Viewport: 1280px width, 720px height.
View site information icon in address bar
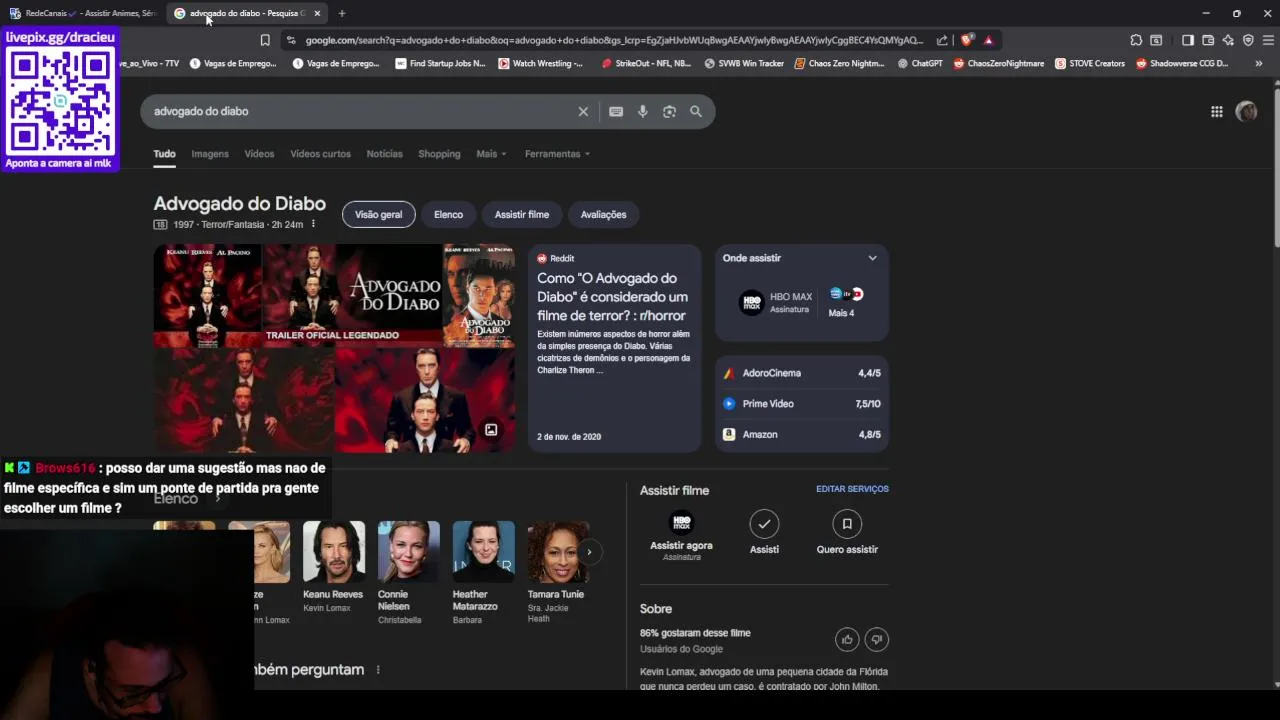pyautogui.click(x=291, y=40)
